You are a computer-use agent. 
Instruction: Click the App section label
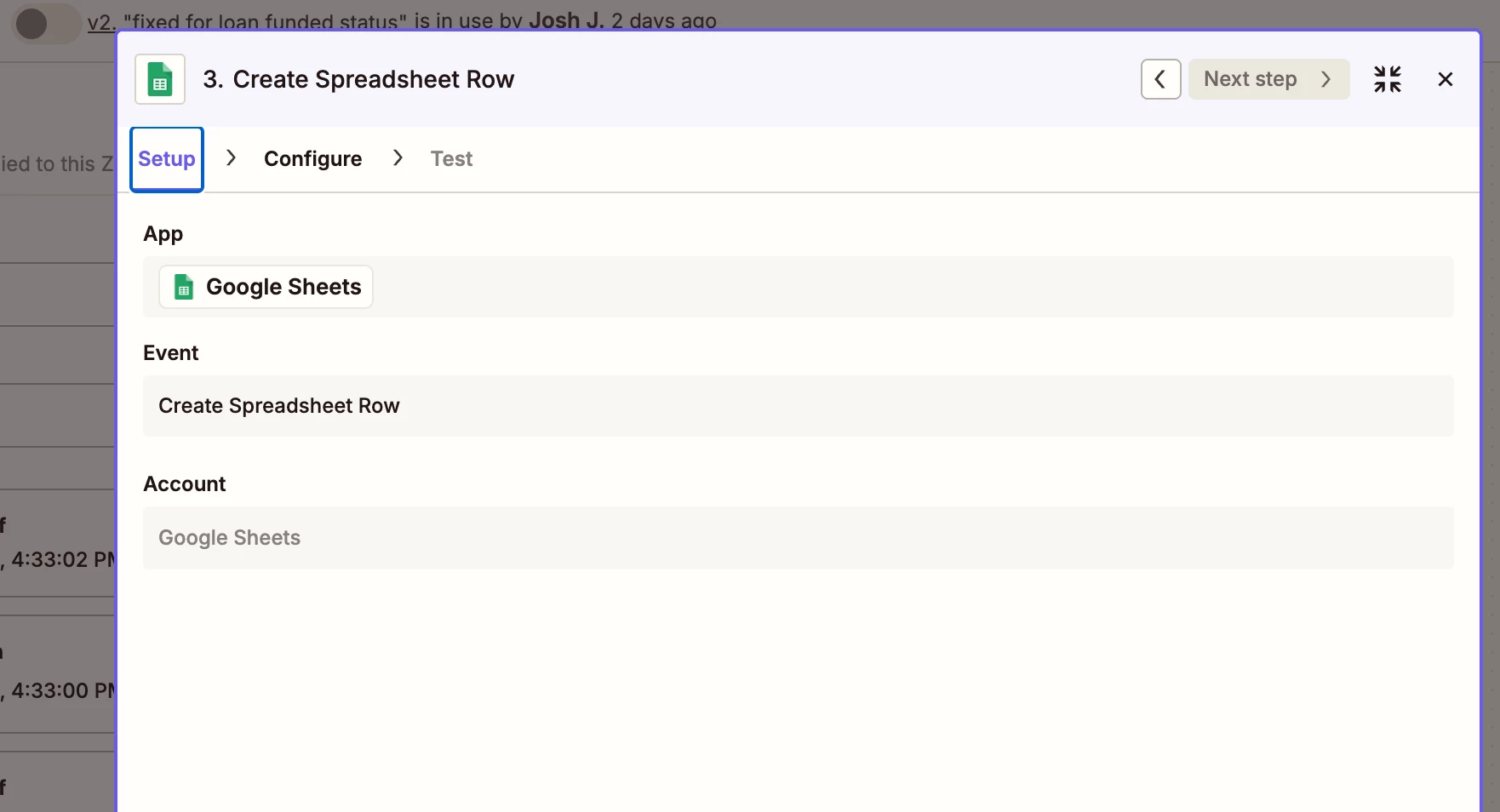[x=163, y=235]
